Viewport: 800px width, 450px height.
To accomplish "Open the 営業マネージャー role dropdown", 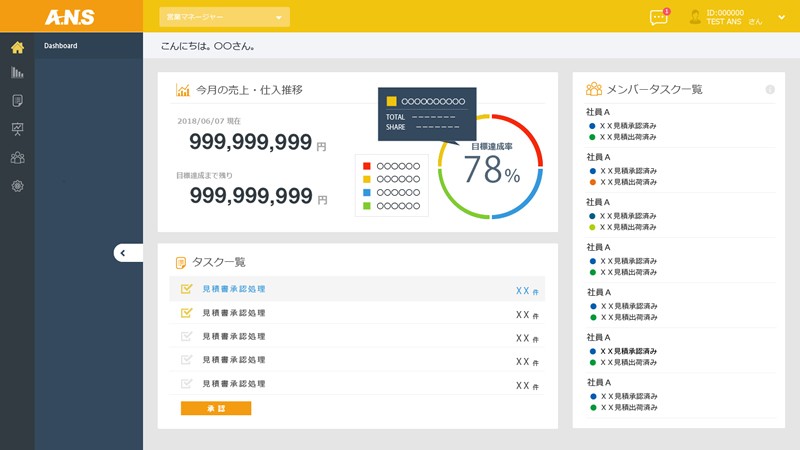I will [x=224, y=17].
